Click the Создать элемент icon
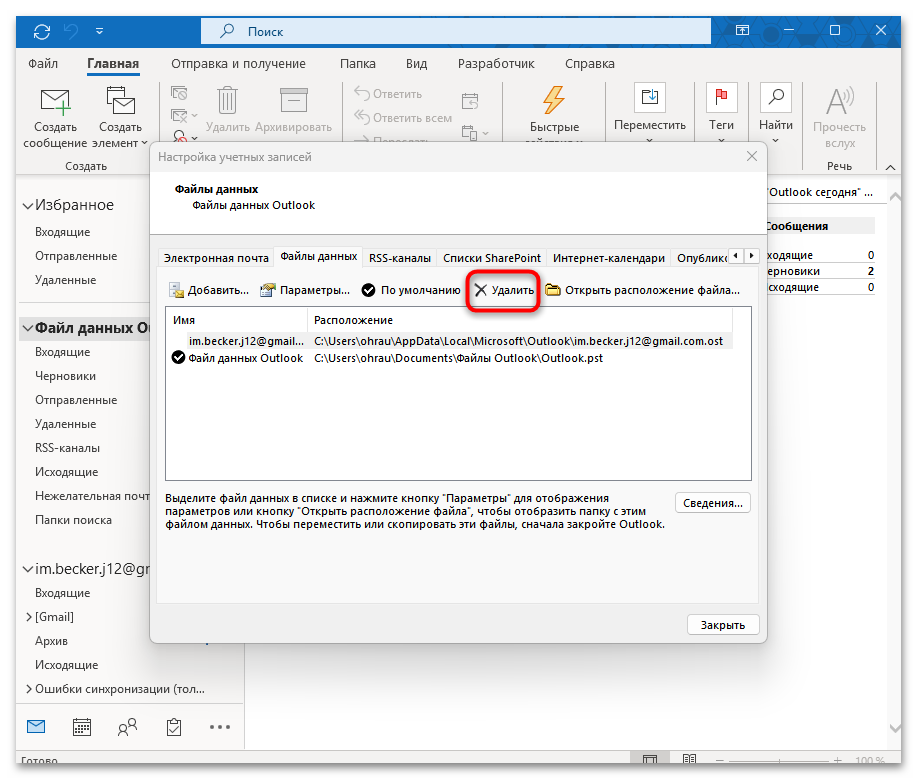This screenshot has width=917, height=779. tap(120, 101)
